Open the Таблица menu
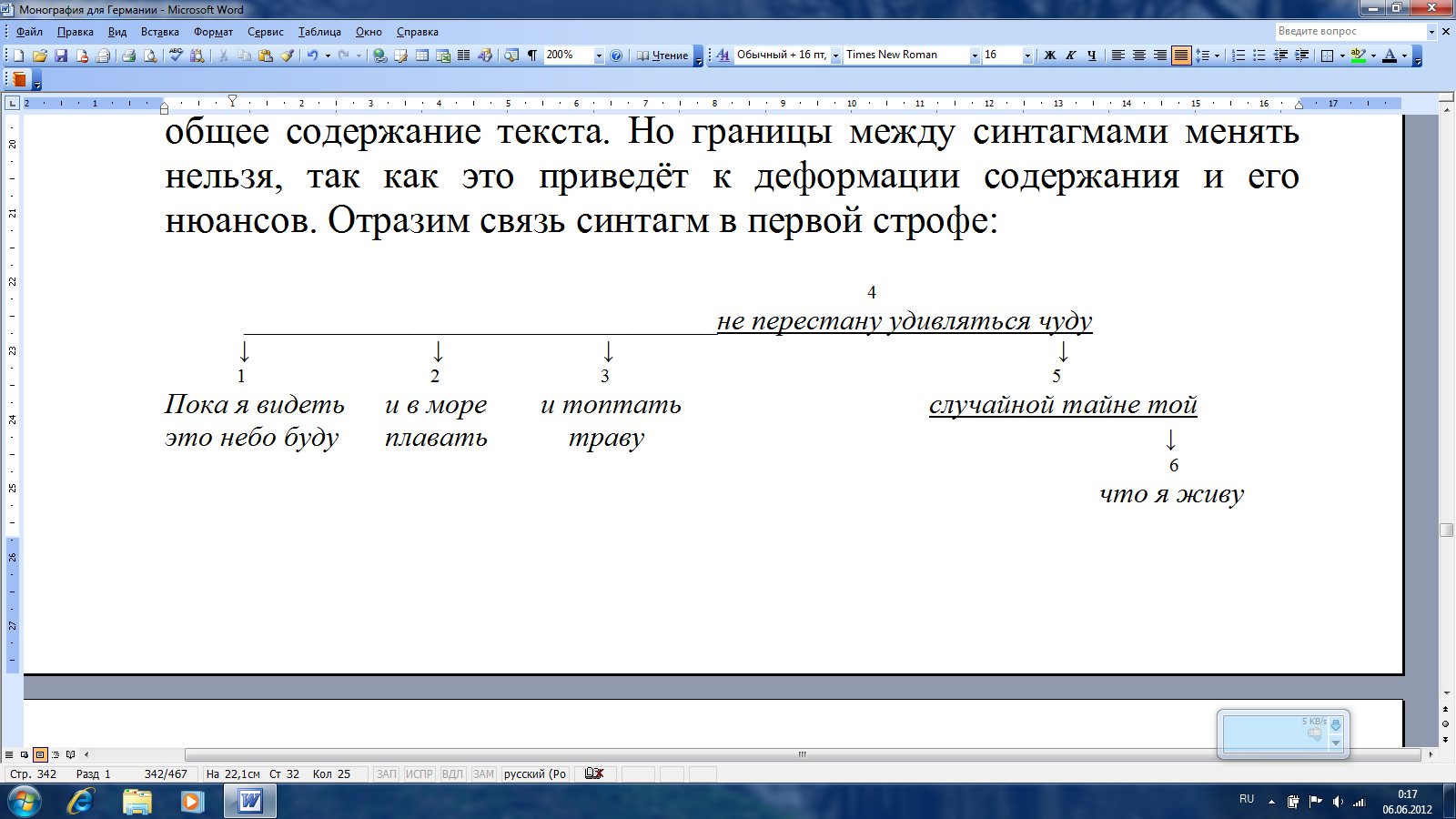The width and height of the screenshot is (1456, 819). click(x=319, y=32)
